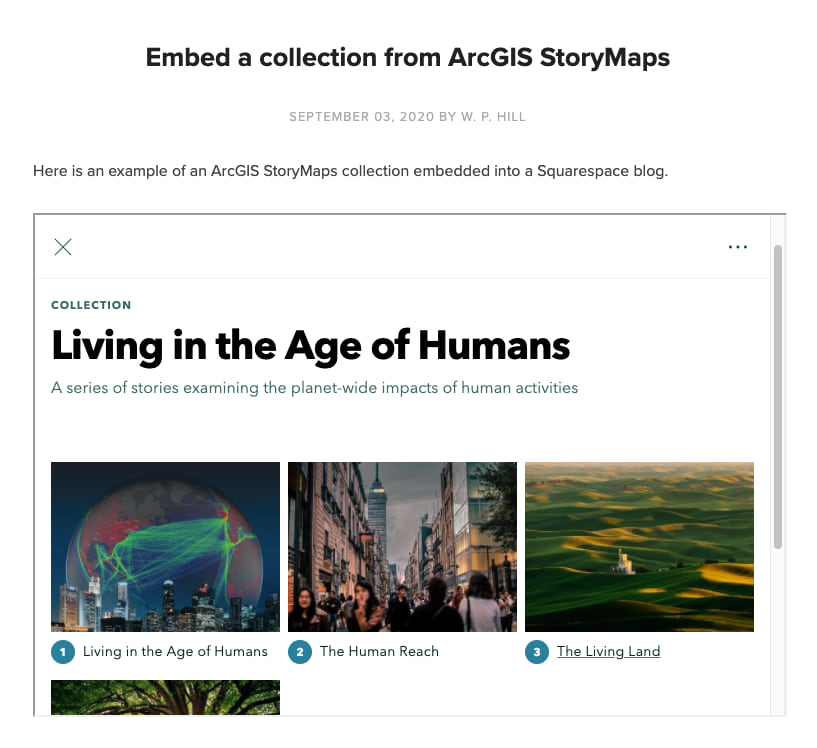Click the blog post heading about embedding collections

coord(408,57)
